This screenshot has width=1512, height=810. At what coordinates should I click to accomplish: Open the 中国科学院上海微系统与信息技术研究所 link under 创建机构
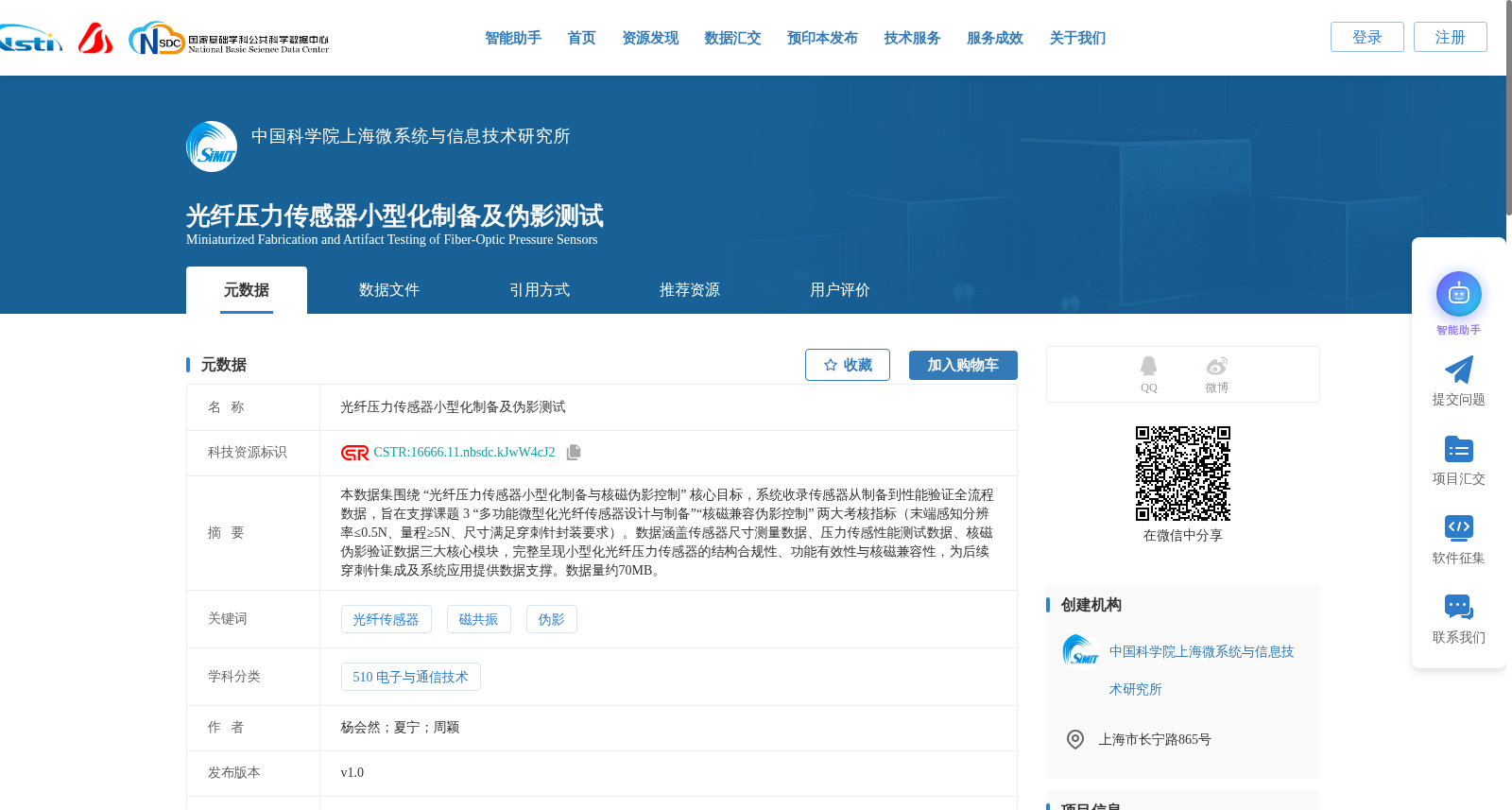point(1201,670)
